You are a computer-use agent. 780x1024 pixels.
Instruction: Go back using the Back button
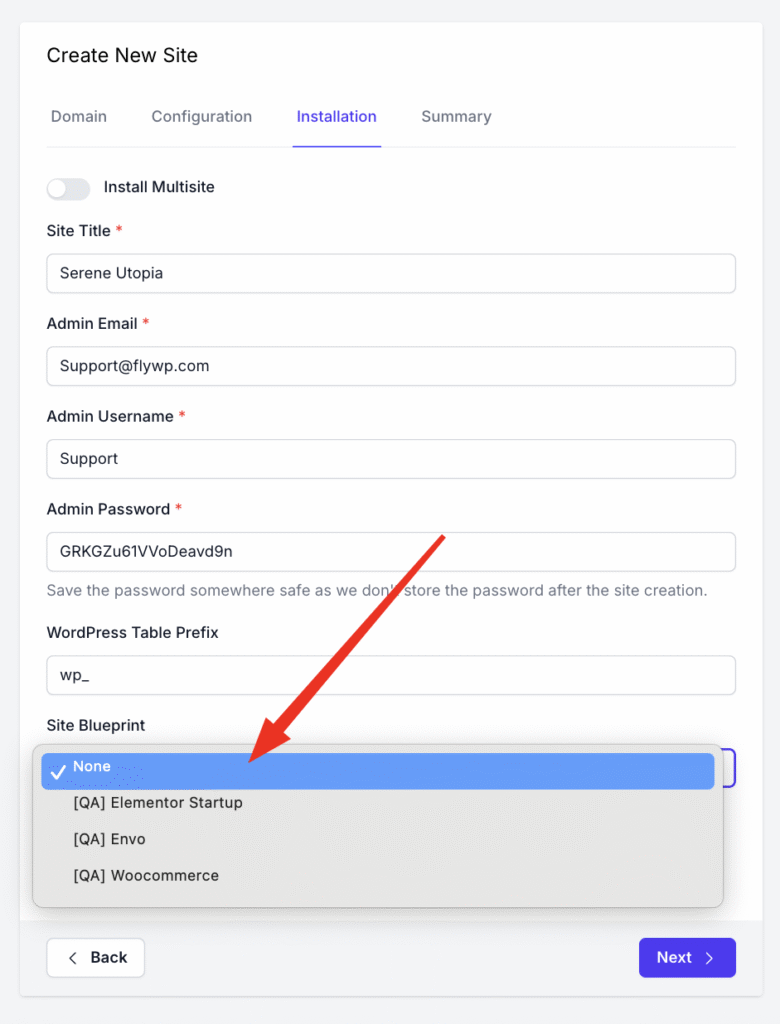(x=95, y=957)
